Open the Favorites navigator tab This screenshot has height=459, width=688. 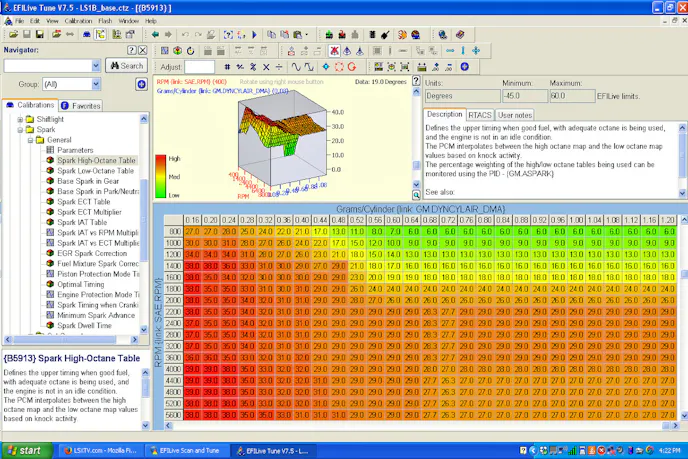[80, 105]
